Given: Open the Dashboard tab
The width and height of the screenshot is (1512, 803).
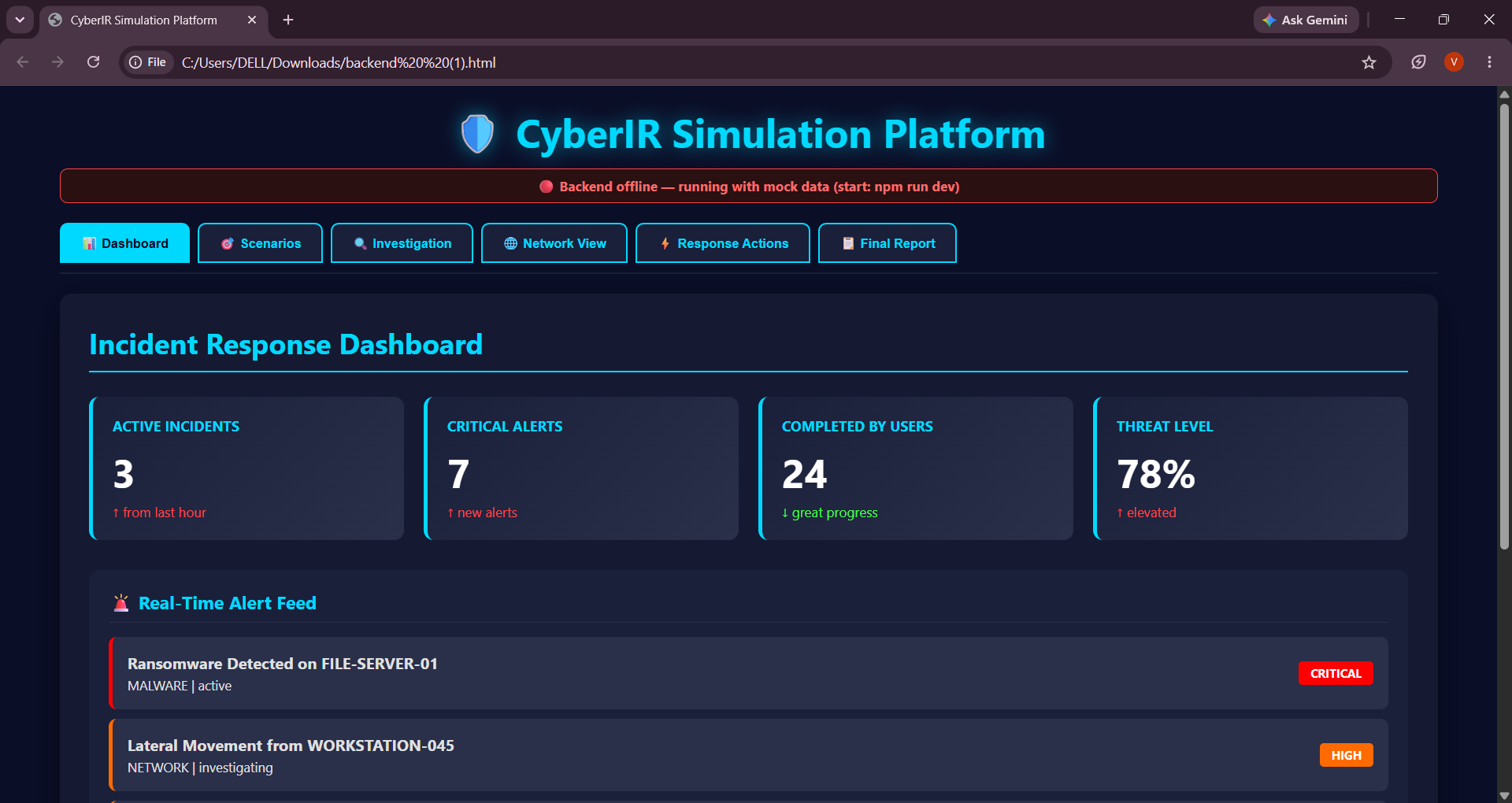Looking at the screenshot, I should (124, 243).
